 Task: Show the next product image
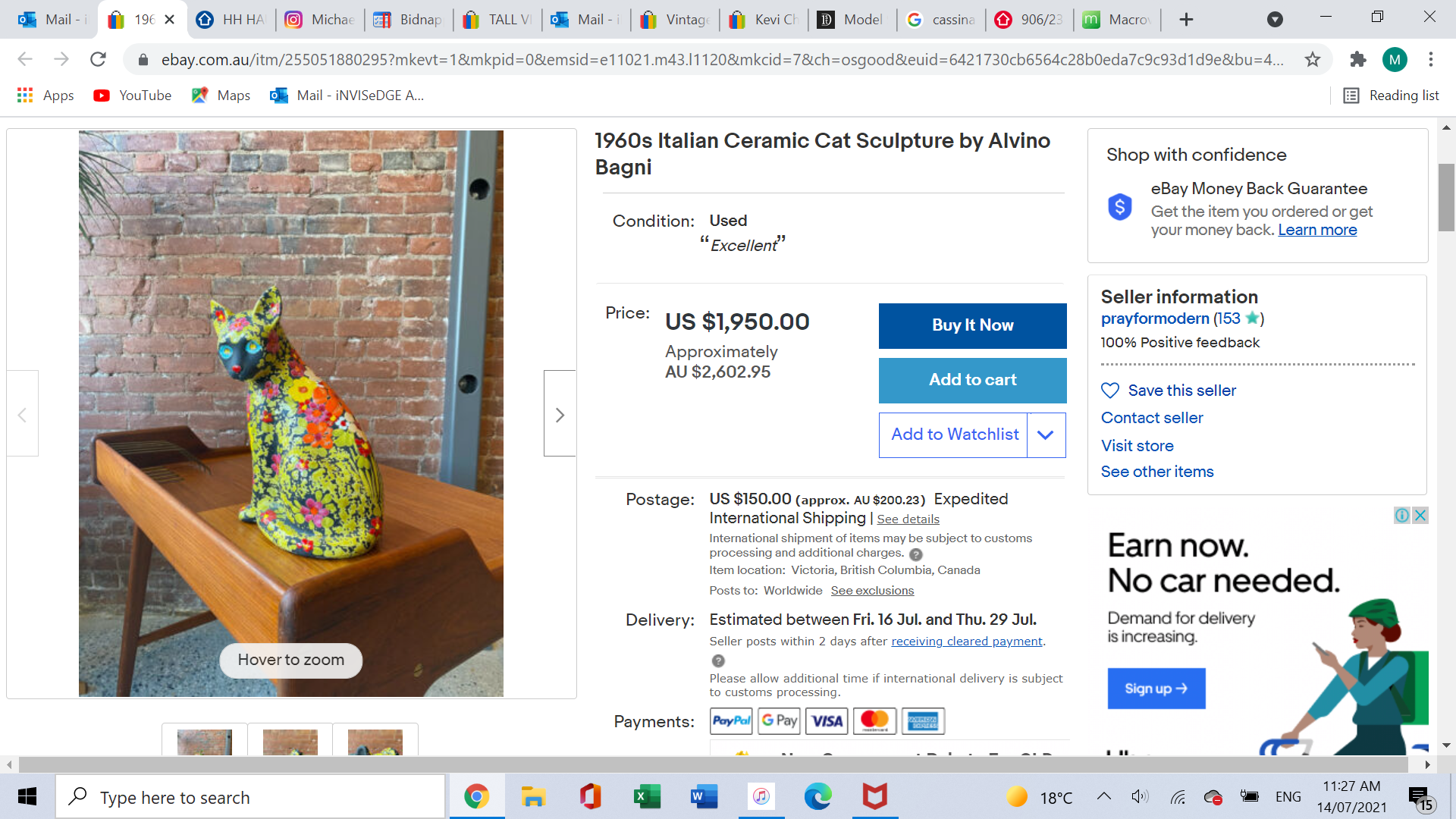point(560,414)
